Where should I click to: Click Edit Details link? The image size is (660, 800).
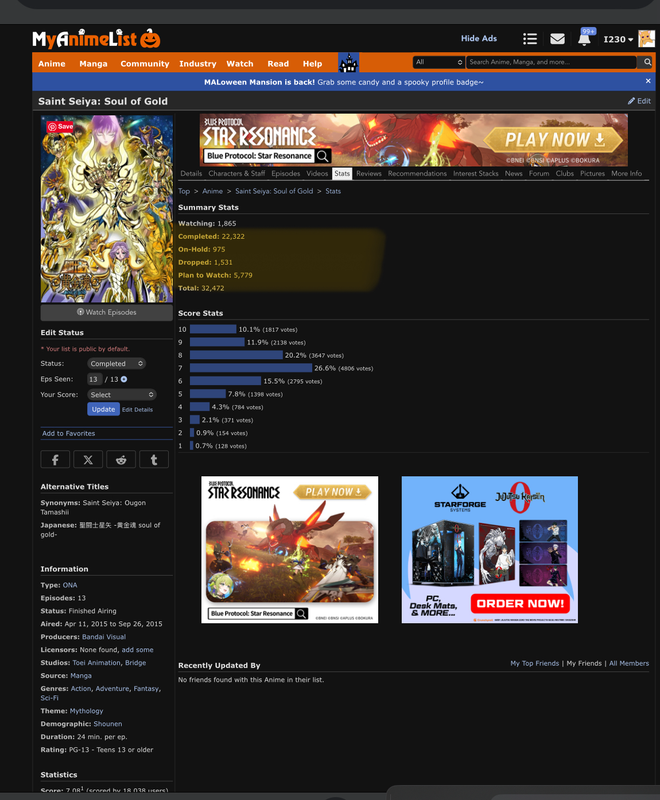click(x=137, y=410)
